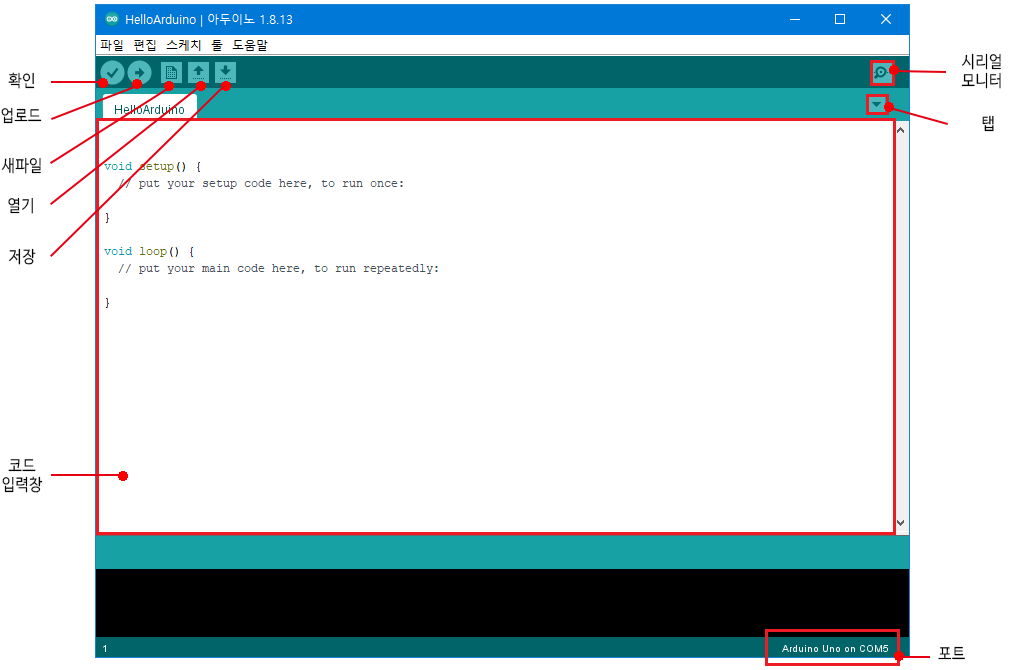The image size is (1012, 670).
Task: Open the 도움말 menu
Action: pos(250,45)
